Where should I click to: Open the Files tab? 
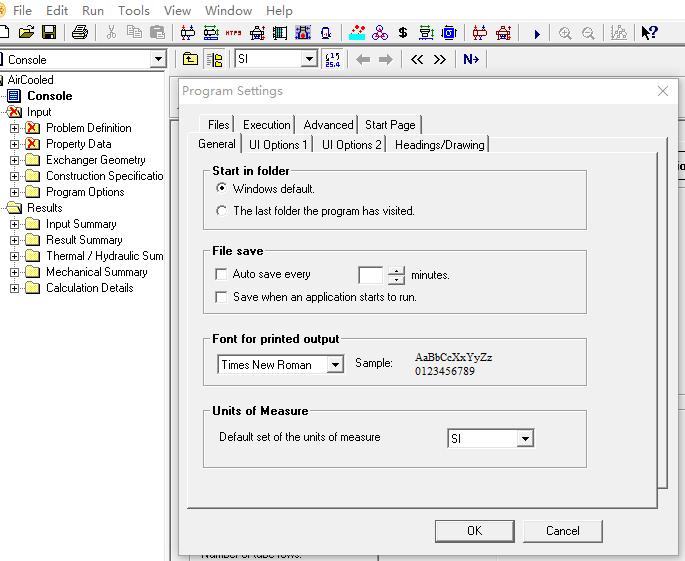point(218,125)
